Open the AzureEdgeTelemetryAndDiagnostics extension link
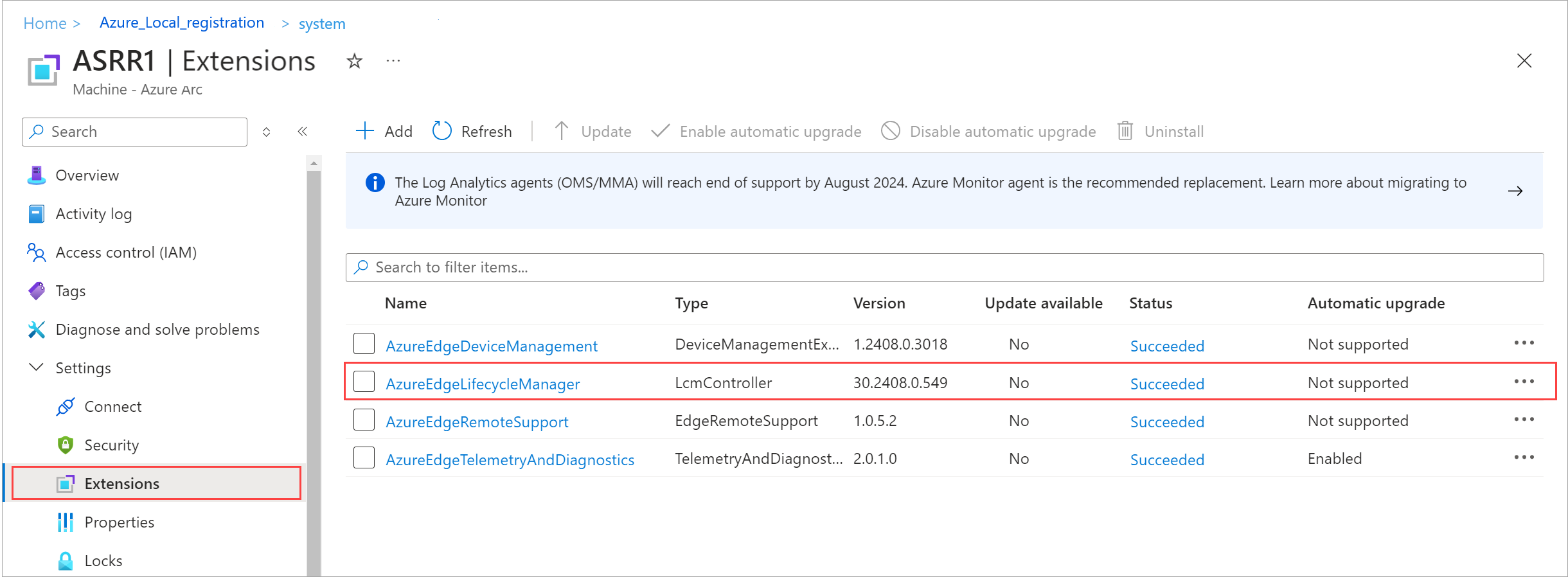 point(510,460)
